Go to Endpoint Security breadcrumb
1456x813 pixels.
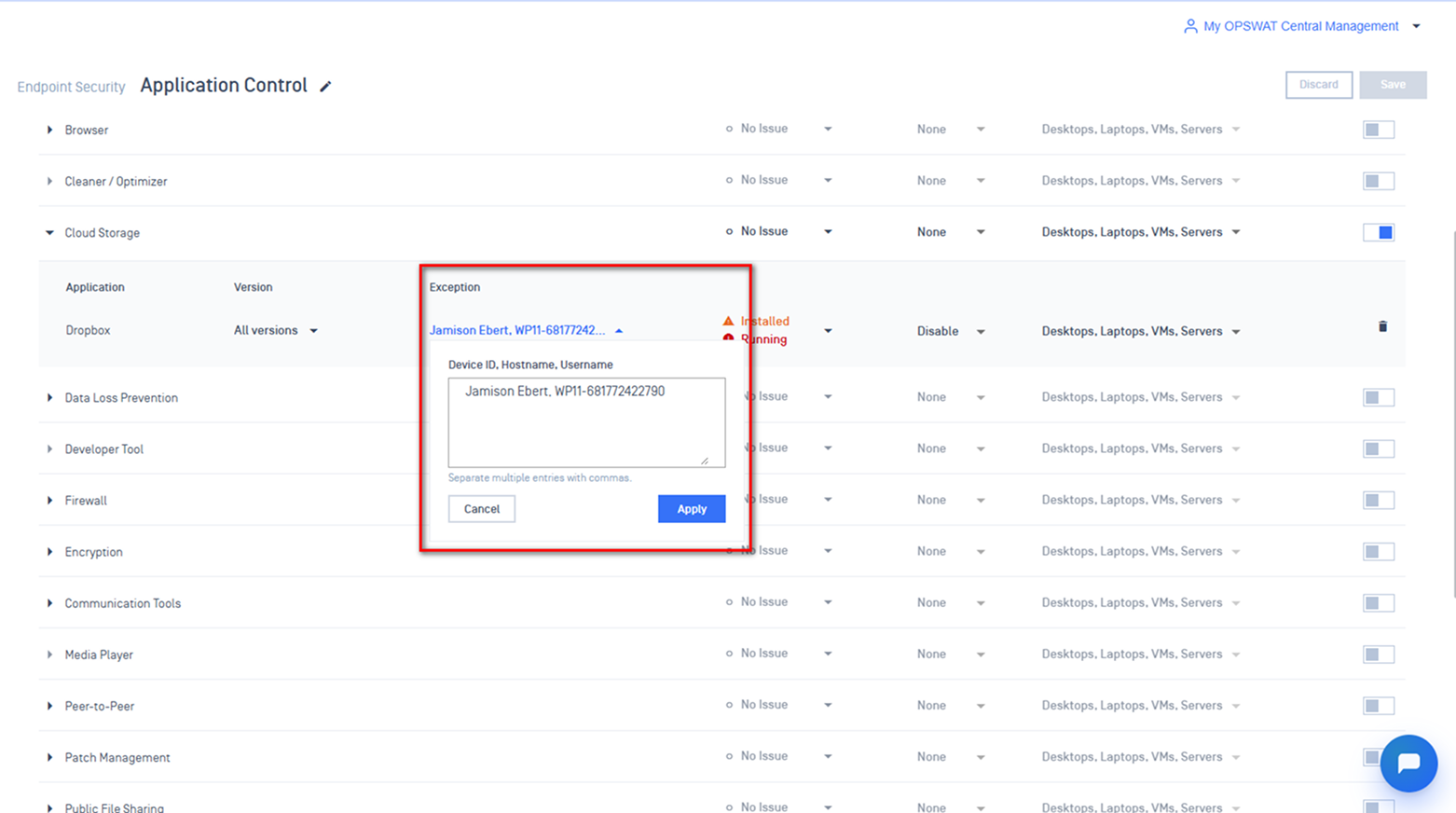click(71, 87)
